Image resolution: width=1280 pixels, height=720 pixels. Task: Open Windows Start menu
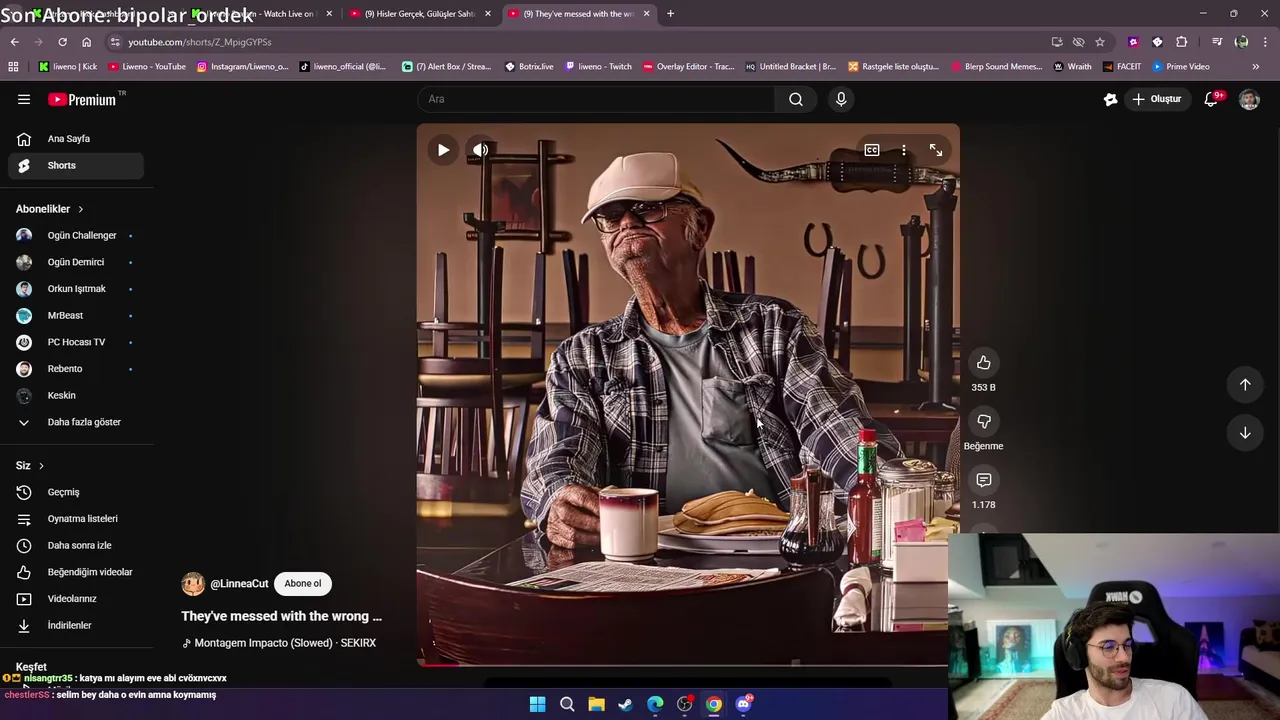click(537, 704)
